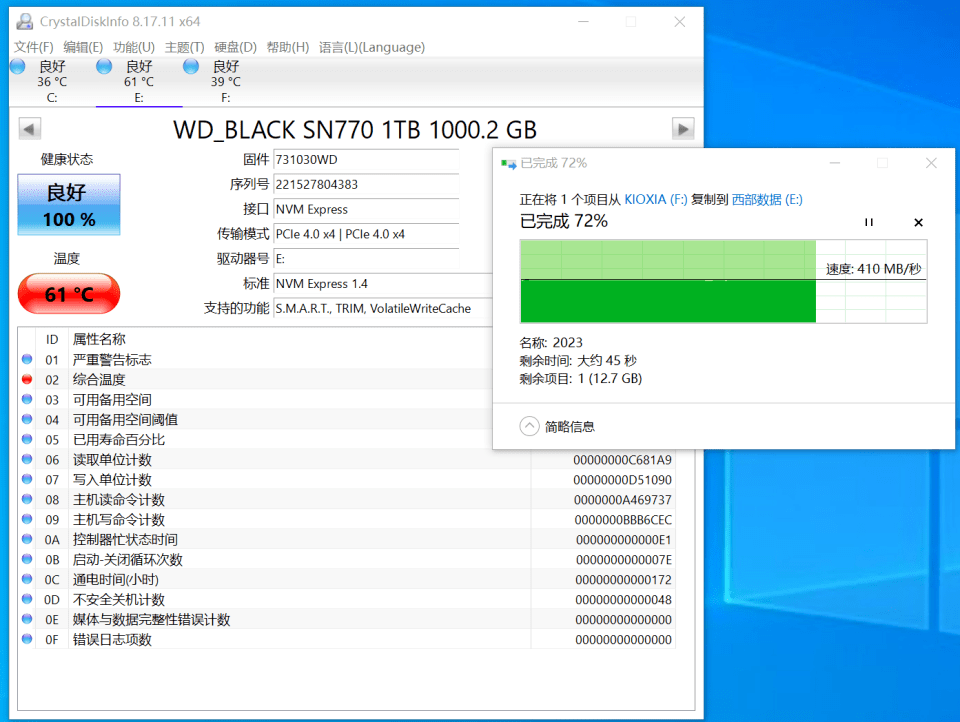The width and height of the screenshot is (960, 722).
Task: Click the copy dialog title bar icon
Action: coord(508,164)
